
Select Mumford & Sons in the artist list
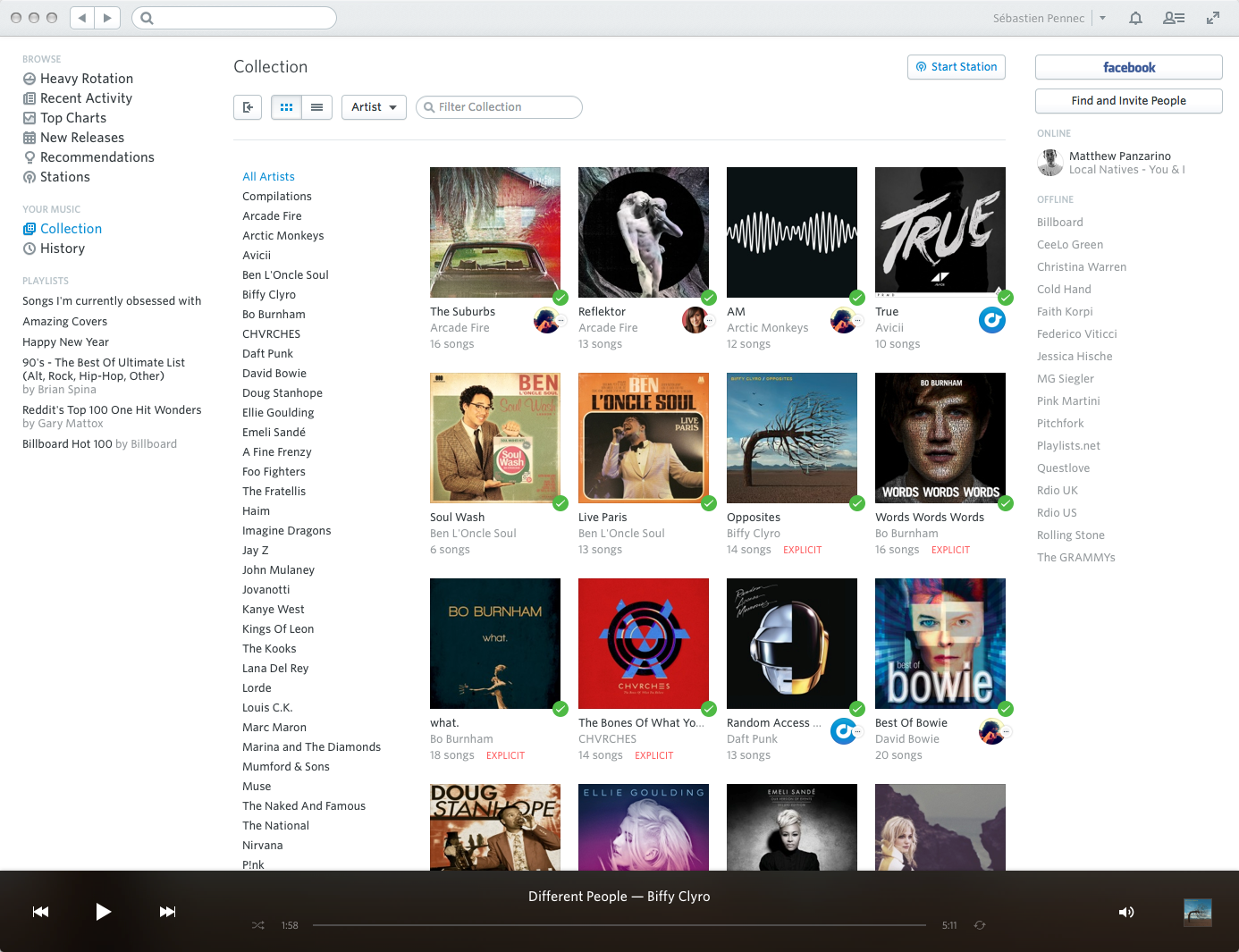click(286, 767)
